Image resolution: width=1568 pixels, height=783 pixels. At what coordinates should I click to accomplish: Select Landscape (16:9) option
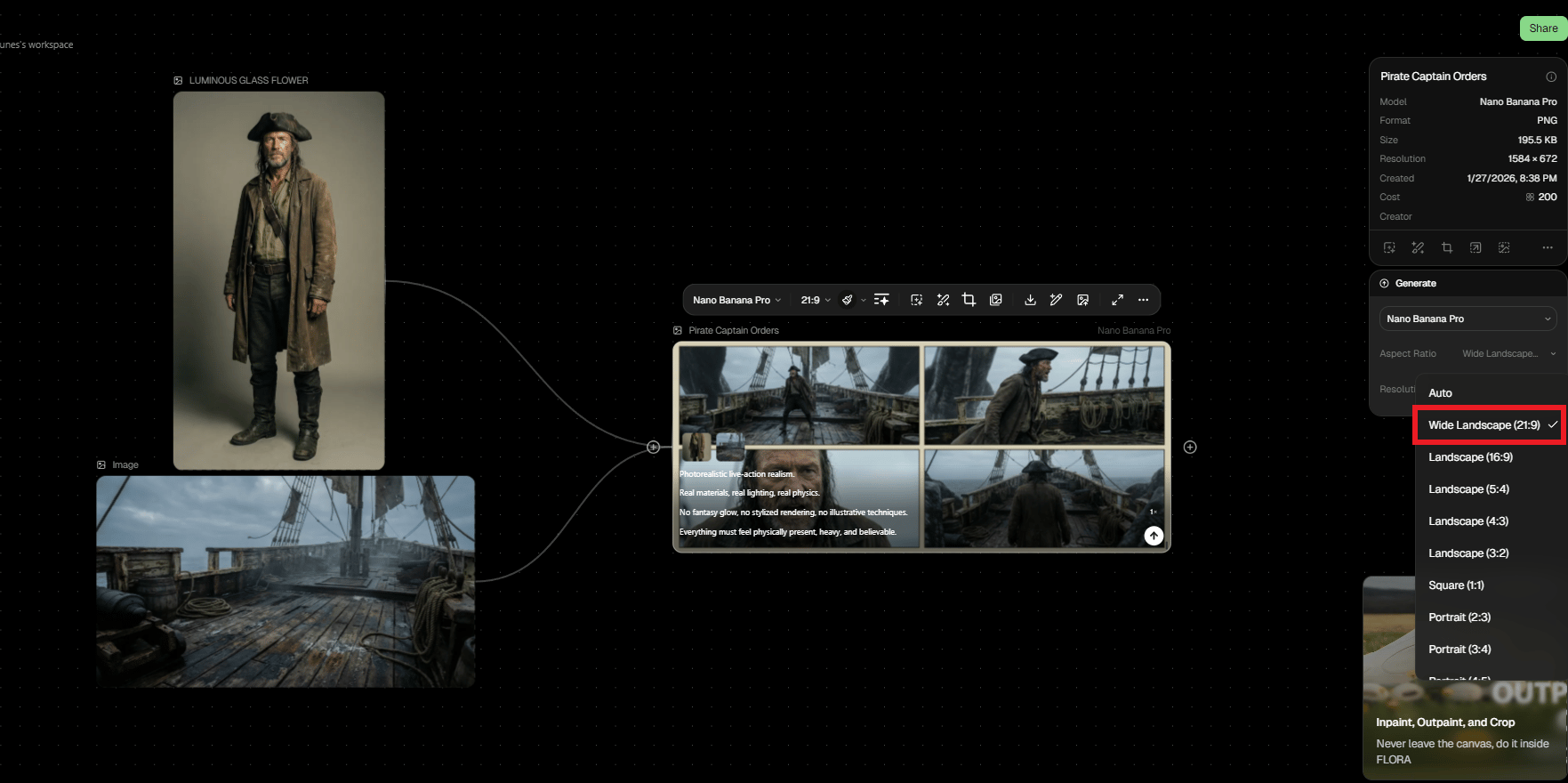(1492, 457)
